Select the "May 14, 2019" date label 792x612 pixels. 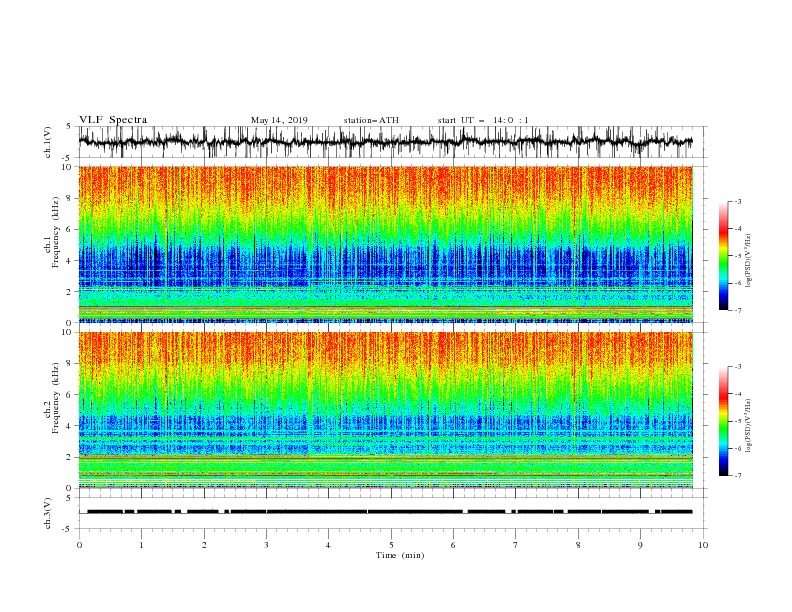tap(279, 120)
